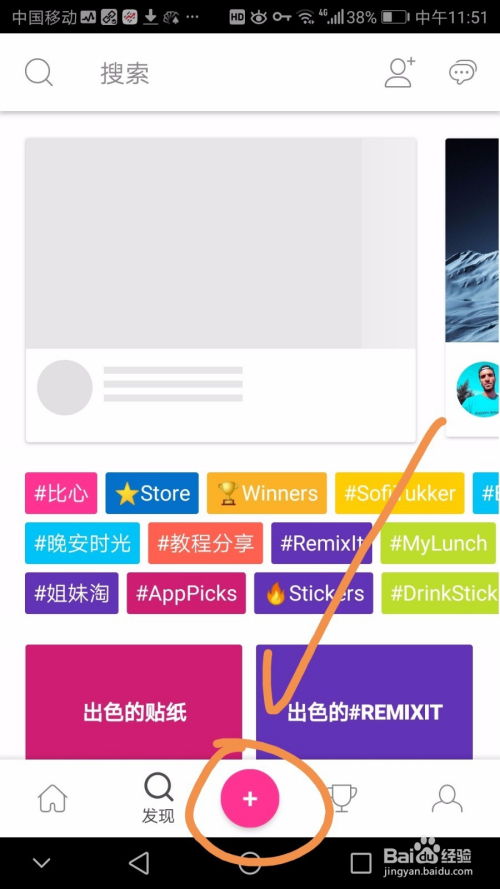
Task: Open the #AppPicks tag
Action: click(186, 593)
